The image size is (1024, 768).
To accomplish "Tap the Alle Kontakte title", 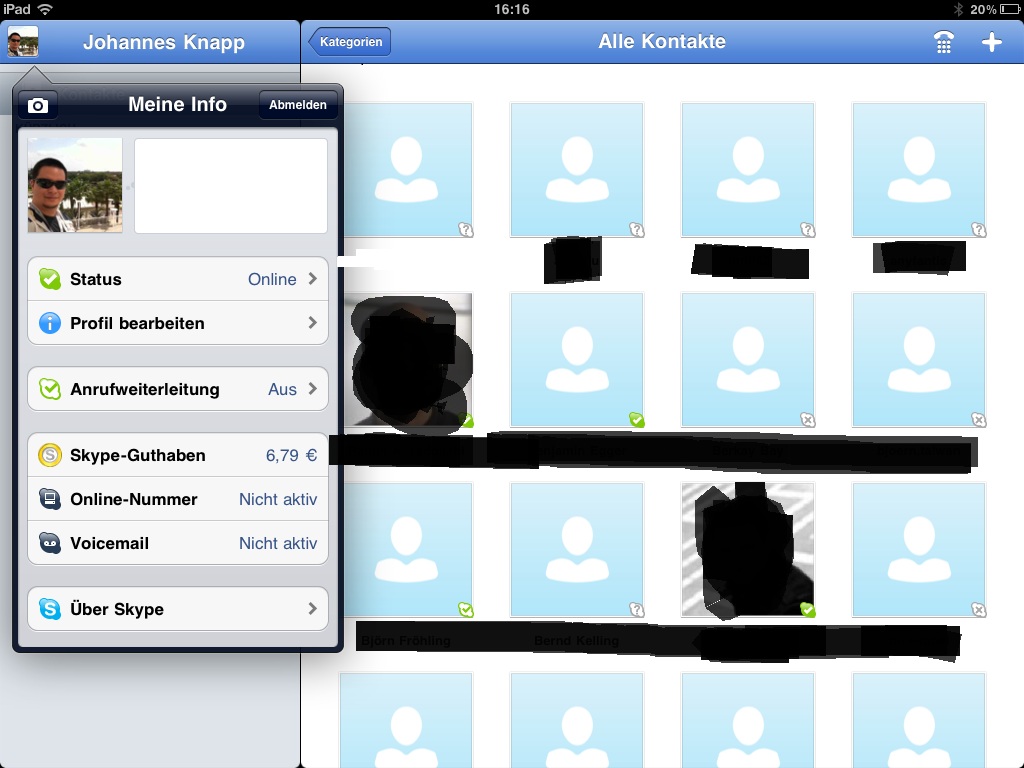I will [662, 41].
